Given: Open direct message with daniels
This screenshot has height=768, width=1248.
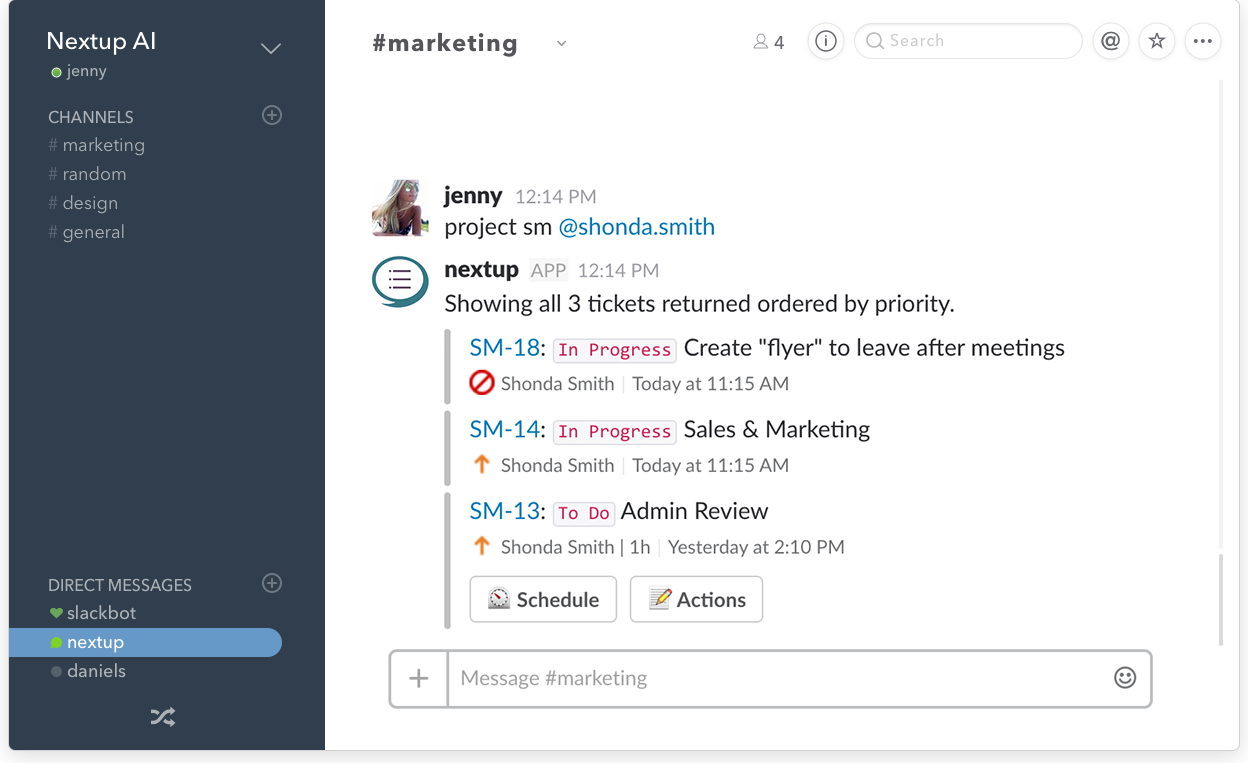Looking at the screenshot, I should [x=96, y=671].
